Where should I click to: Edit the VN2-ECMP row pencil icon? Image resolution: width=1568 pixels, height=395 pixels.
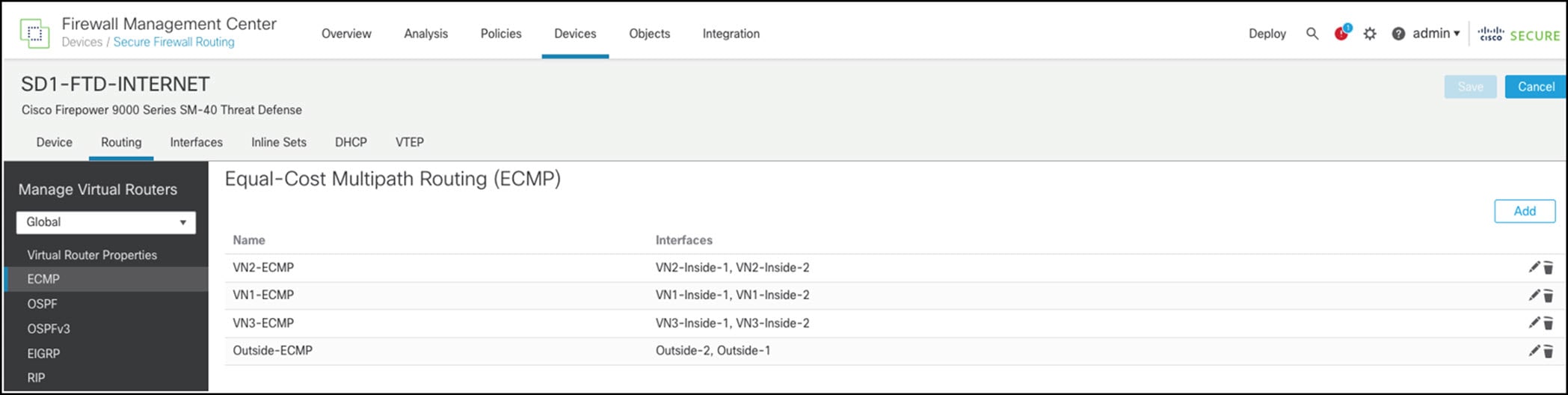tap(1534, 267)
